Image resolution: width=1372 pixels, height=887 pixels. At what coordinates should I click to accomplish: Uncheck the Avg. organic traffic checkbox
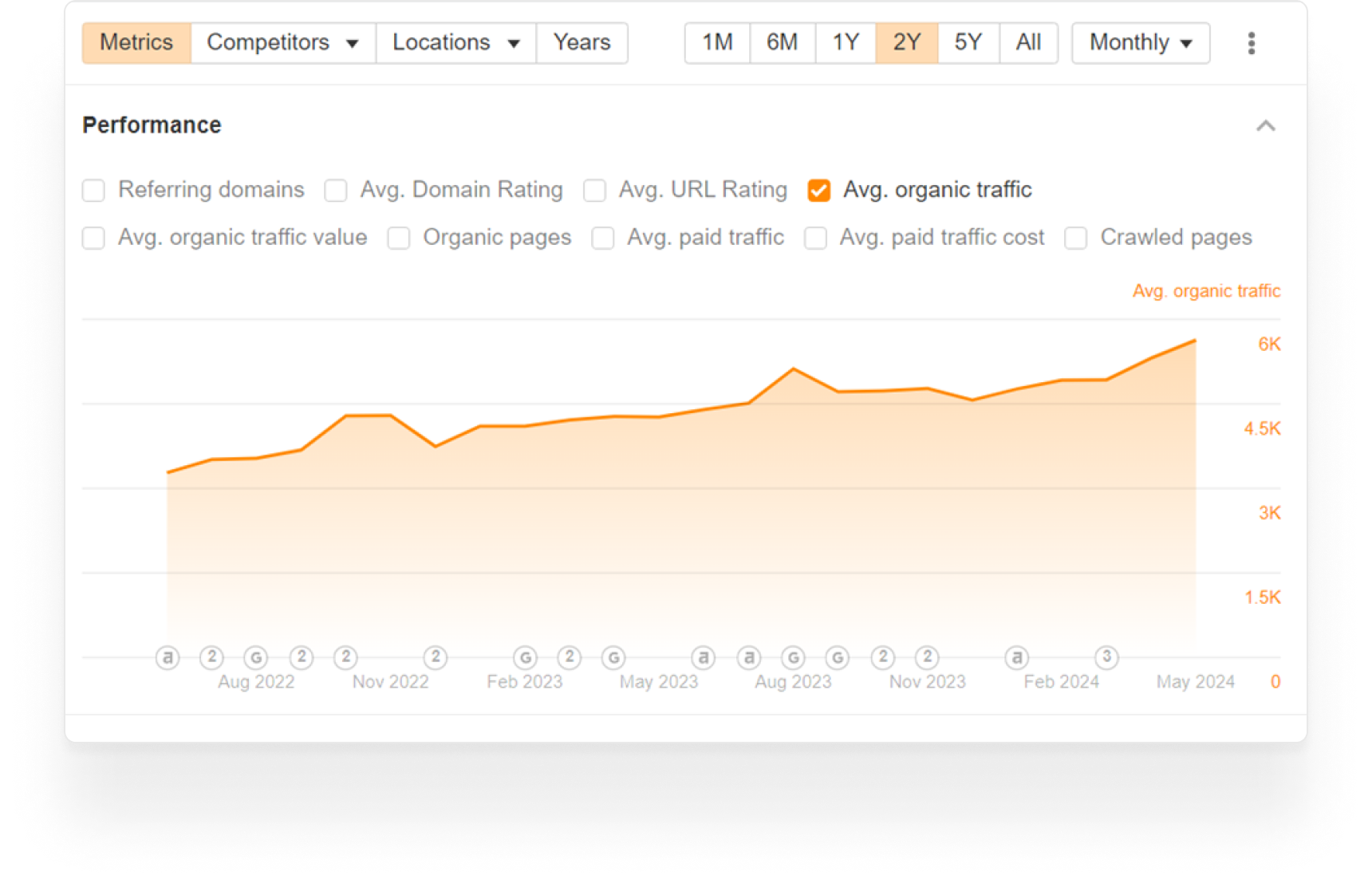click(x=819, y=191)
